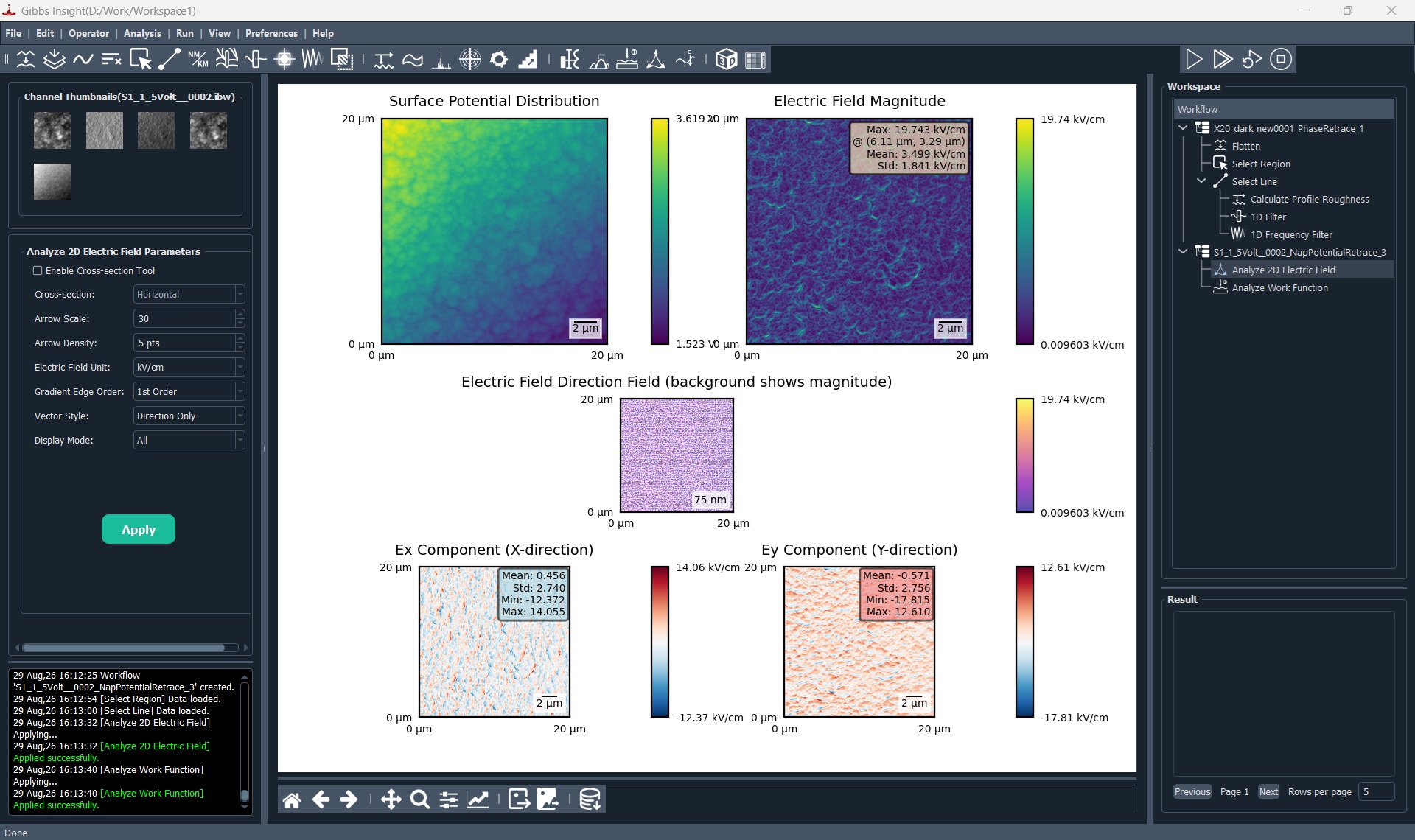
Task: Click the staircase step-analysis toolbar icon
Action: tap(528, 59)
